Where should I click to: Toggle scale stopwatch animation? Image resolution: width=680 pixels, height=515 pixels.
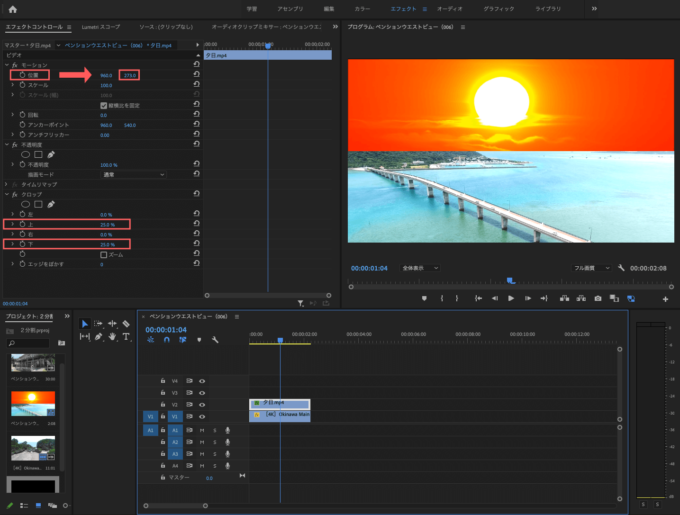[x=22, y=85]
